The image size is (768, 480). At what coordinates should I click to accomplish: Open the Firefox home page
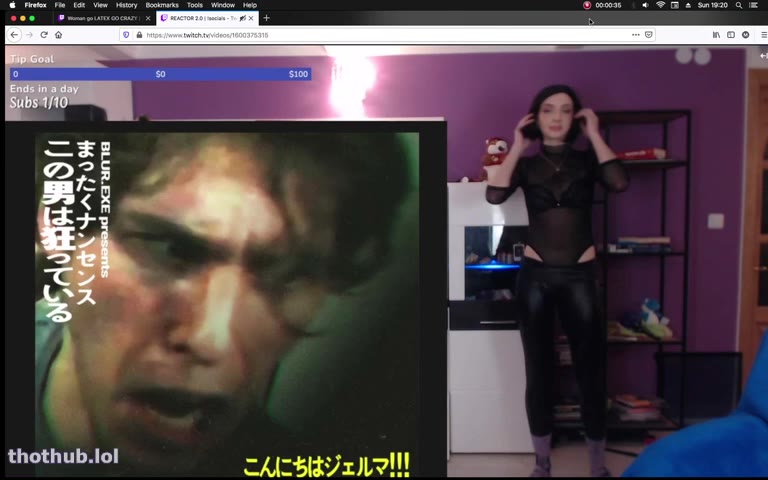click(59, 35)
